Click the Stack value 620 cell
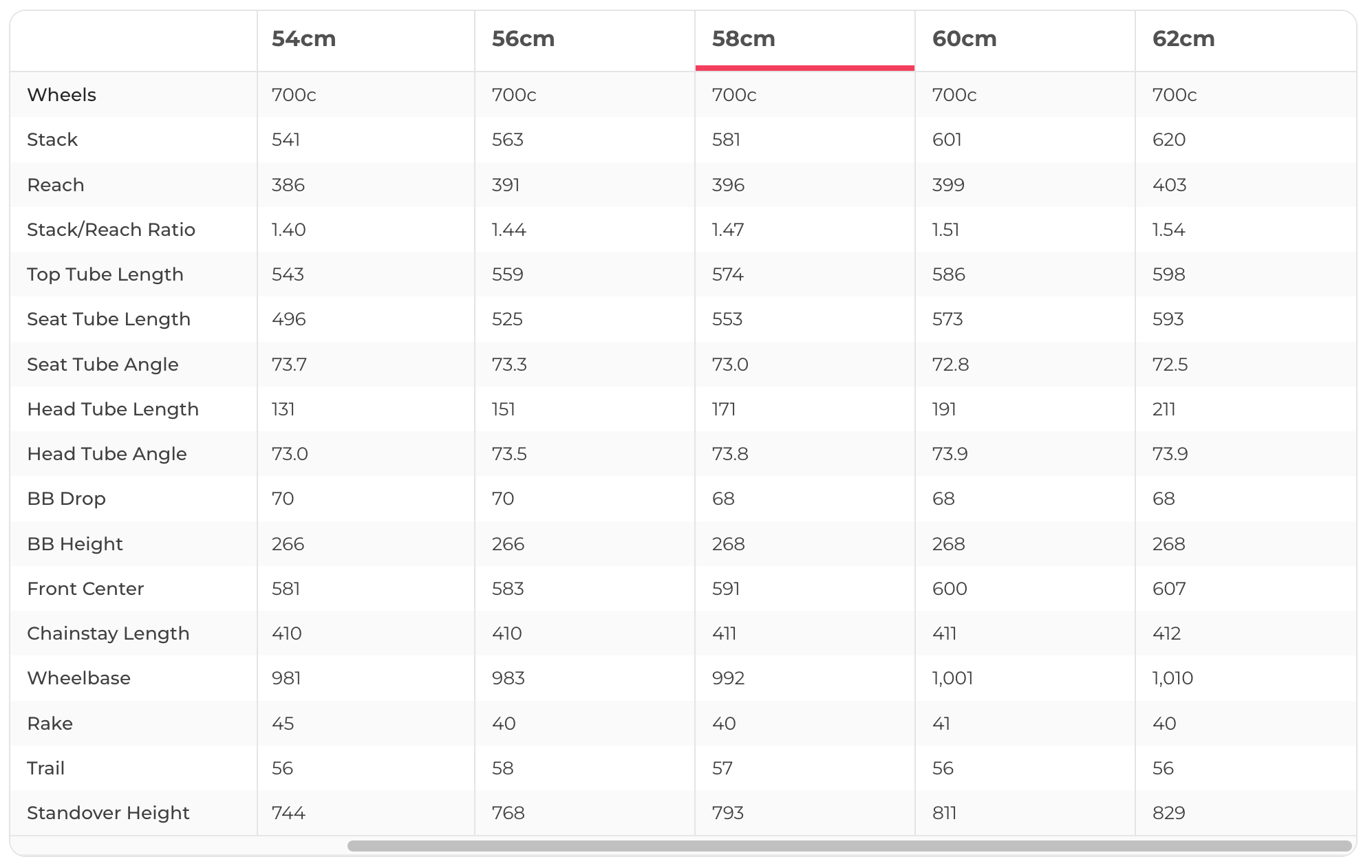1372x868 pixels. [1168, 140]
